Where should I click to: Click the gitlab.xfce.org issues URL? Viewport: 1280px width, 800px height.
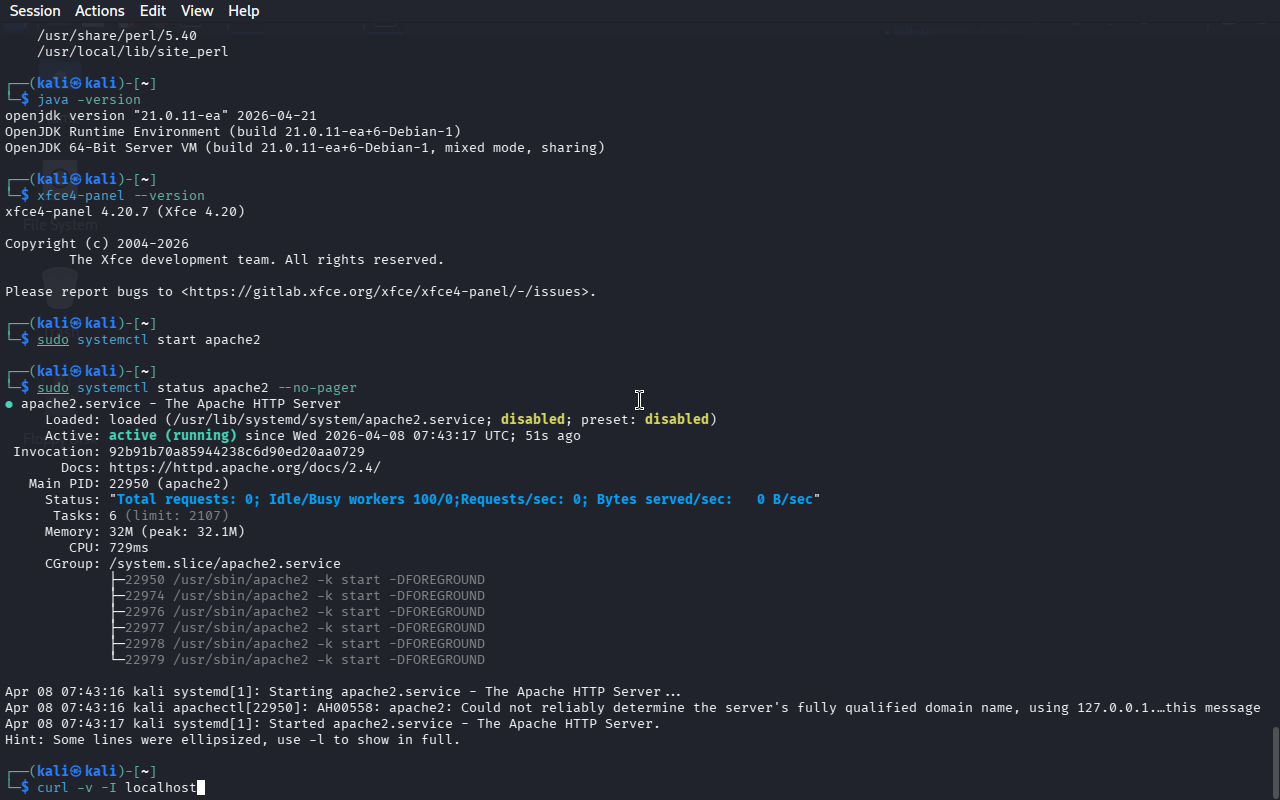pyautogui.click(x=388, y=292)
